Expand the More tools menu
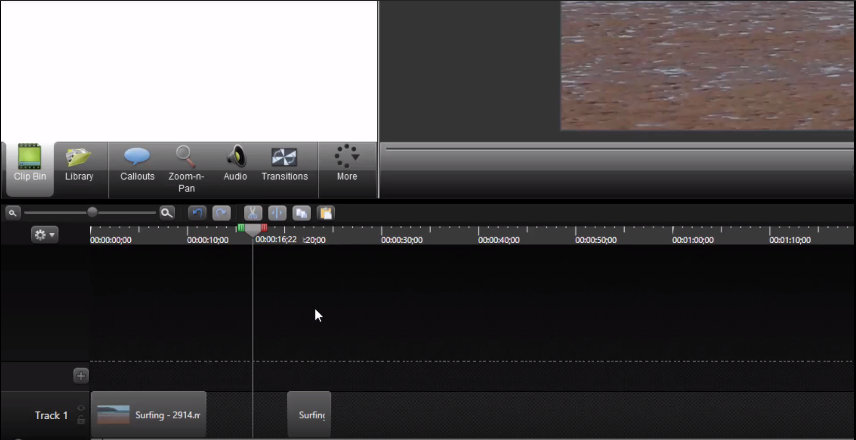Viewport: 856px width, 440px height. (347, 164)
